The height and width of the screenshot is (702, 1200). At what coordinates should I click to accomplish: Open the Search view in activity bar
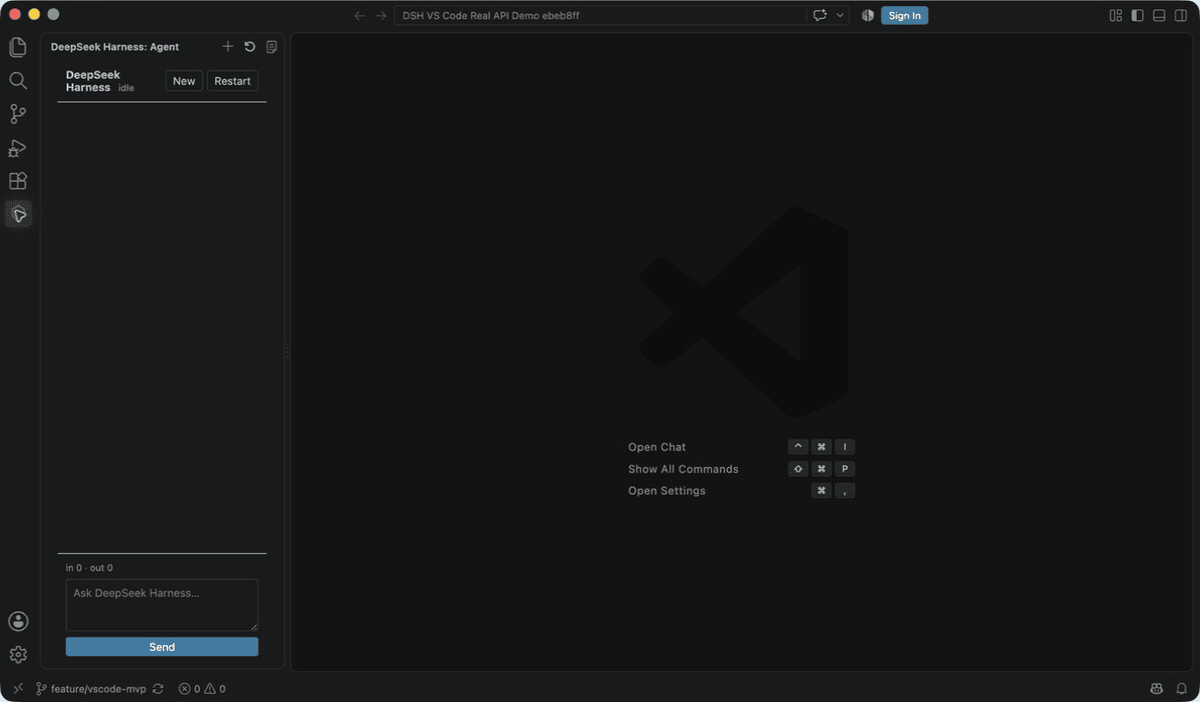click(x=18, y=80)
